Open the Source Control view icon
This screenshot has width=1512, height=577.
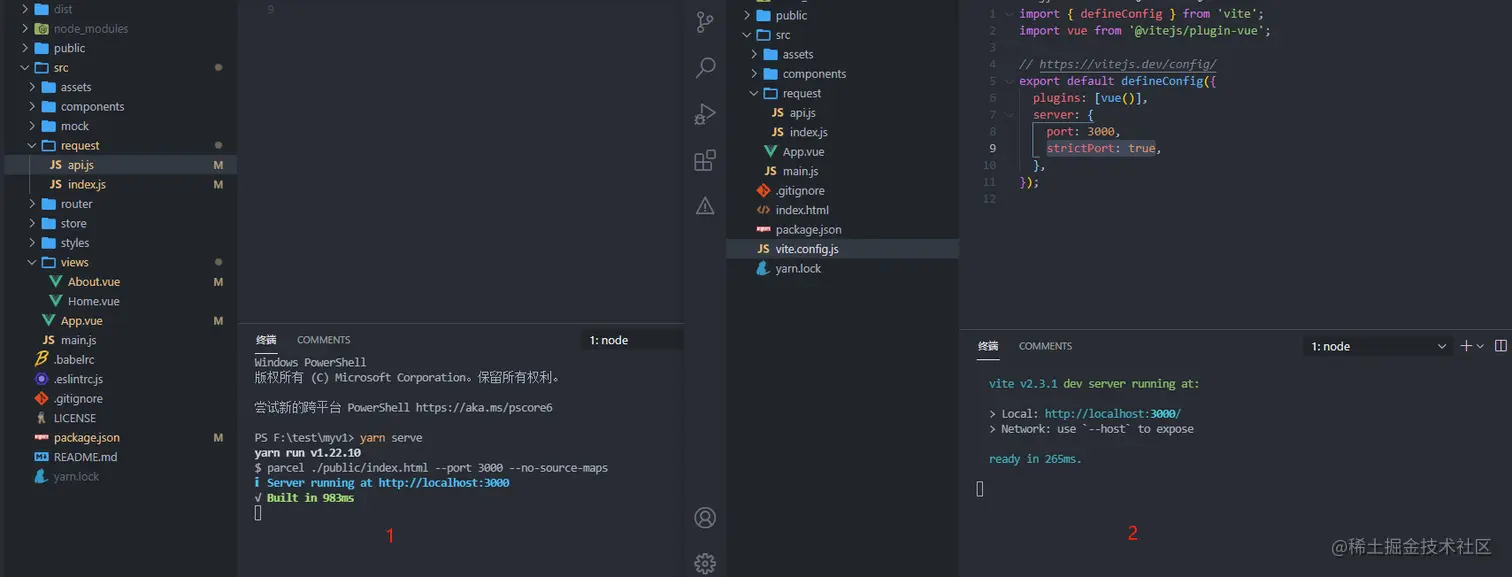(705, 21)
